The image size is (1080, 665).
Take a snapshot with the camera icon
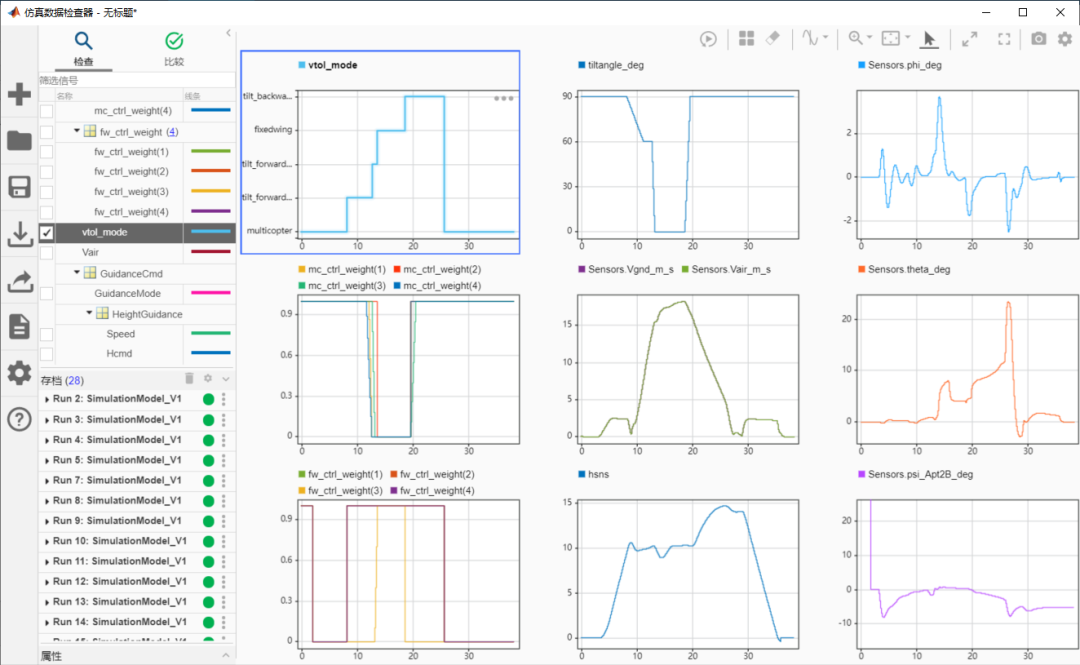(x=1038, y=39)
